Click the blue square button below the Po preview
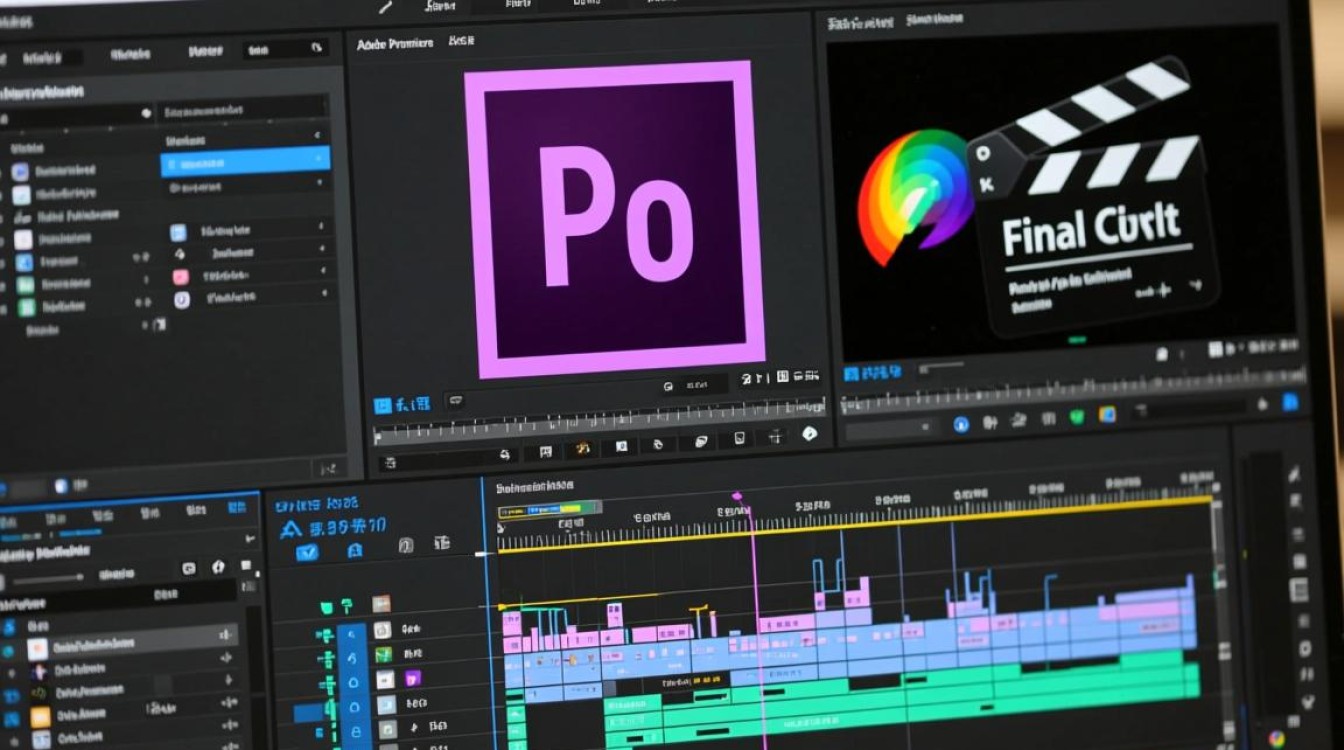 (x=382, y=405)
